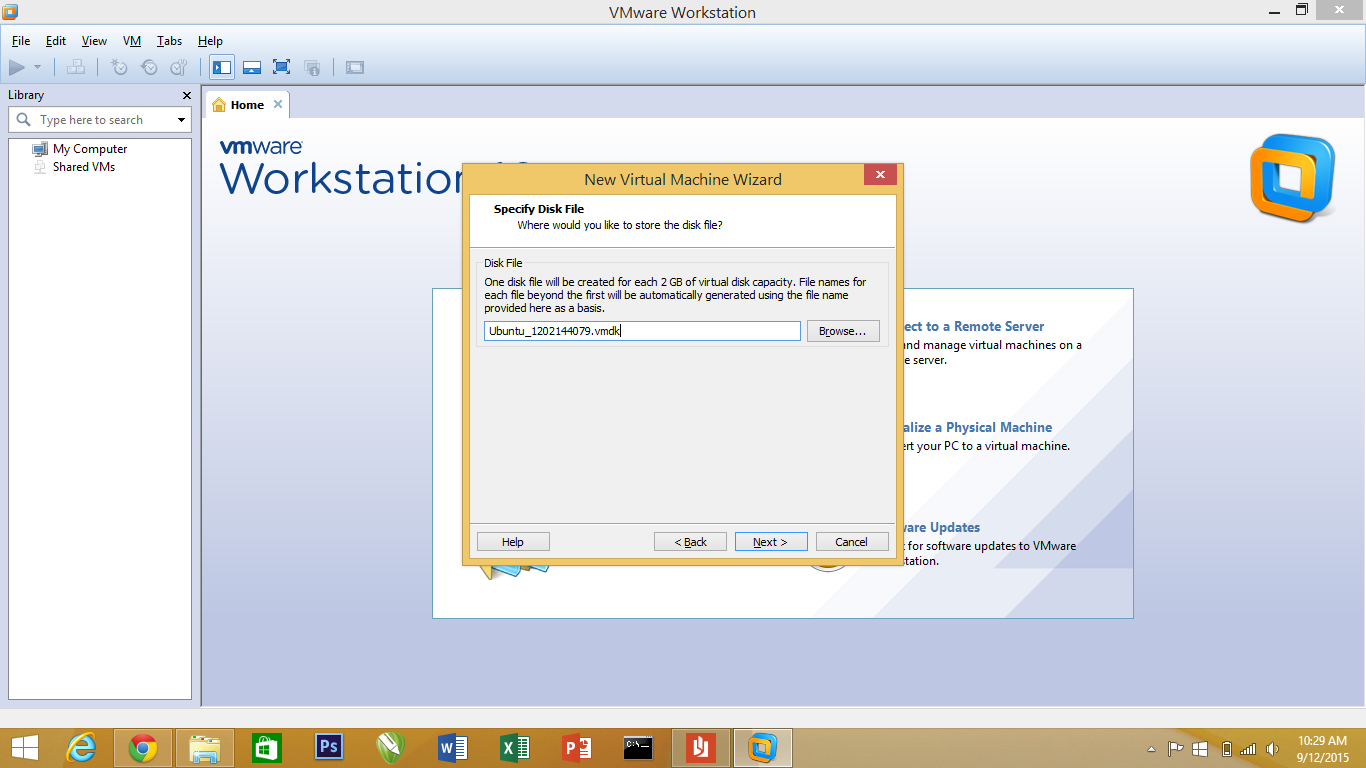Viewport: 1366px width, 768px height.
Task: Click the wizard Help button
Action: (x=513, y=542)
